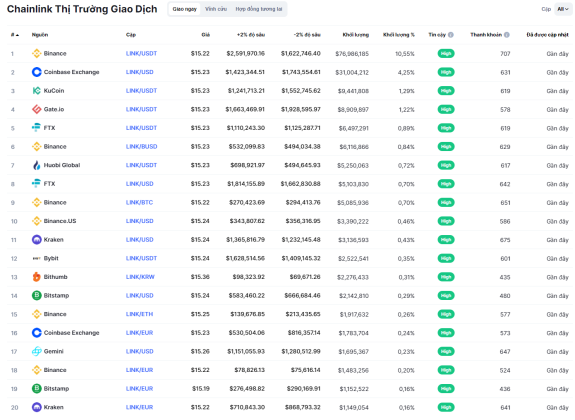The image size is (575, 420).
Task: Click the Binance logo in row 15
Action: pos(36,314)
